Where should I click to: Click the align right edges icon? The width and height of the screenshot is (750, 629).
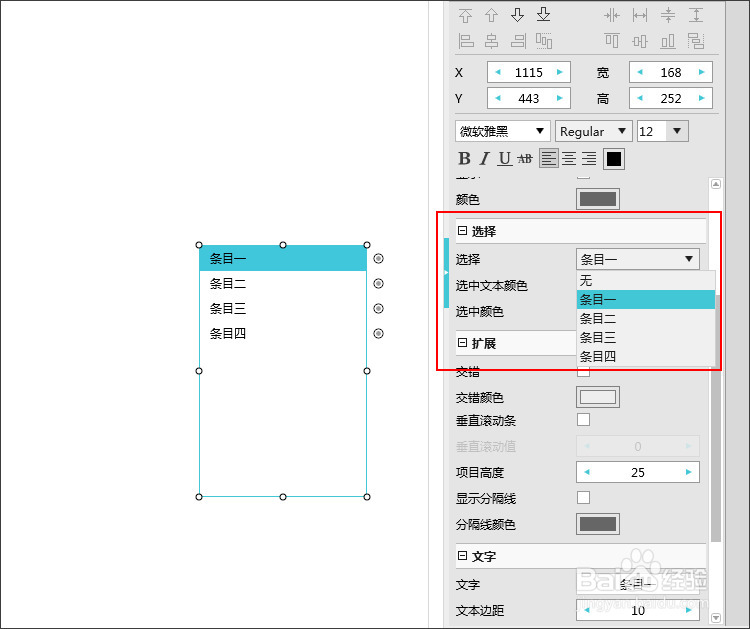tap(518, 41)
